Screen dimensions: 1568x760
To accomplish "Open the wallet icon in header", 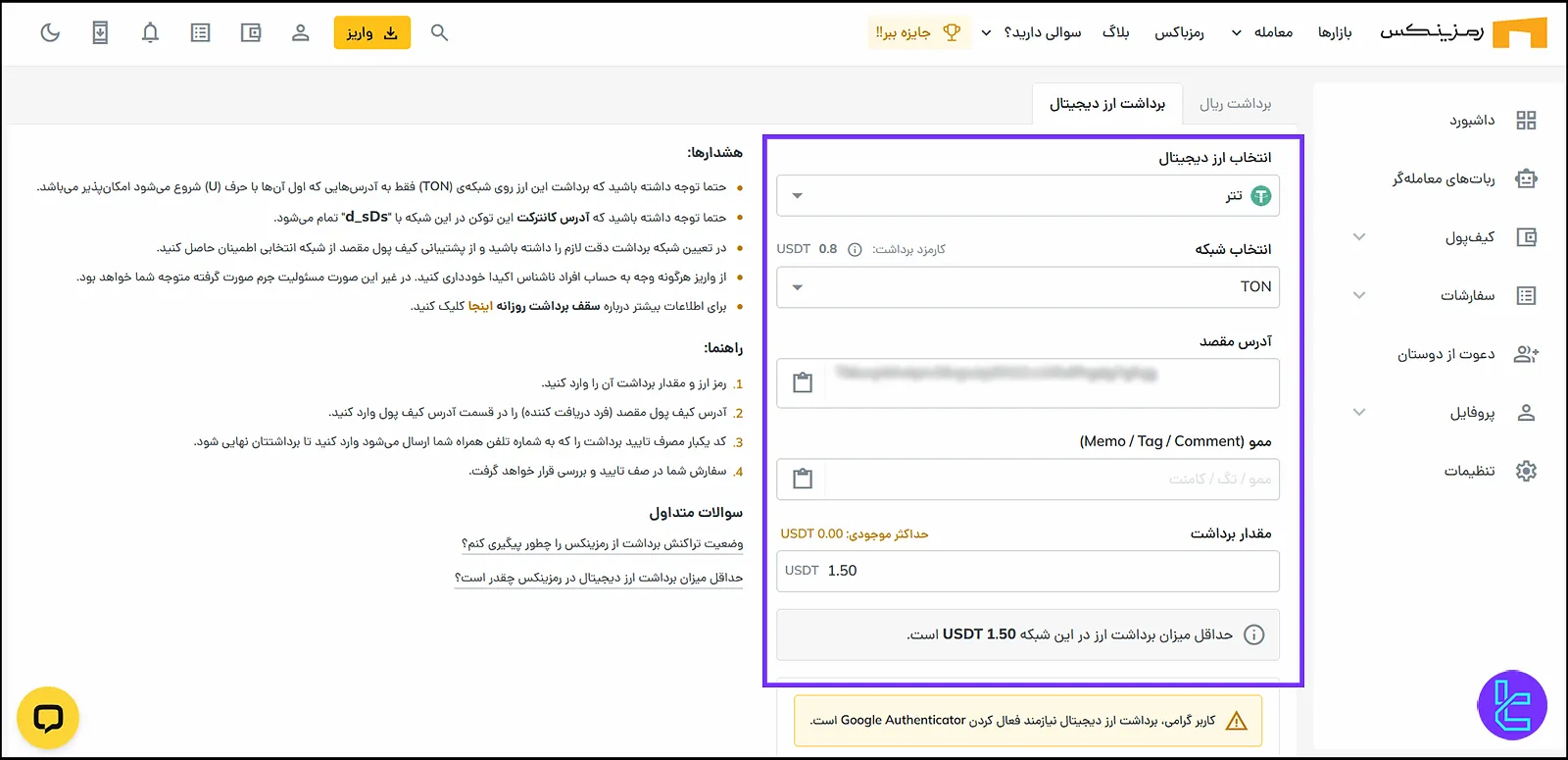I will tap(251, 33).
